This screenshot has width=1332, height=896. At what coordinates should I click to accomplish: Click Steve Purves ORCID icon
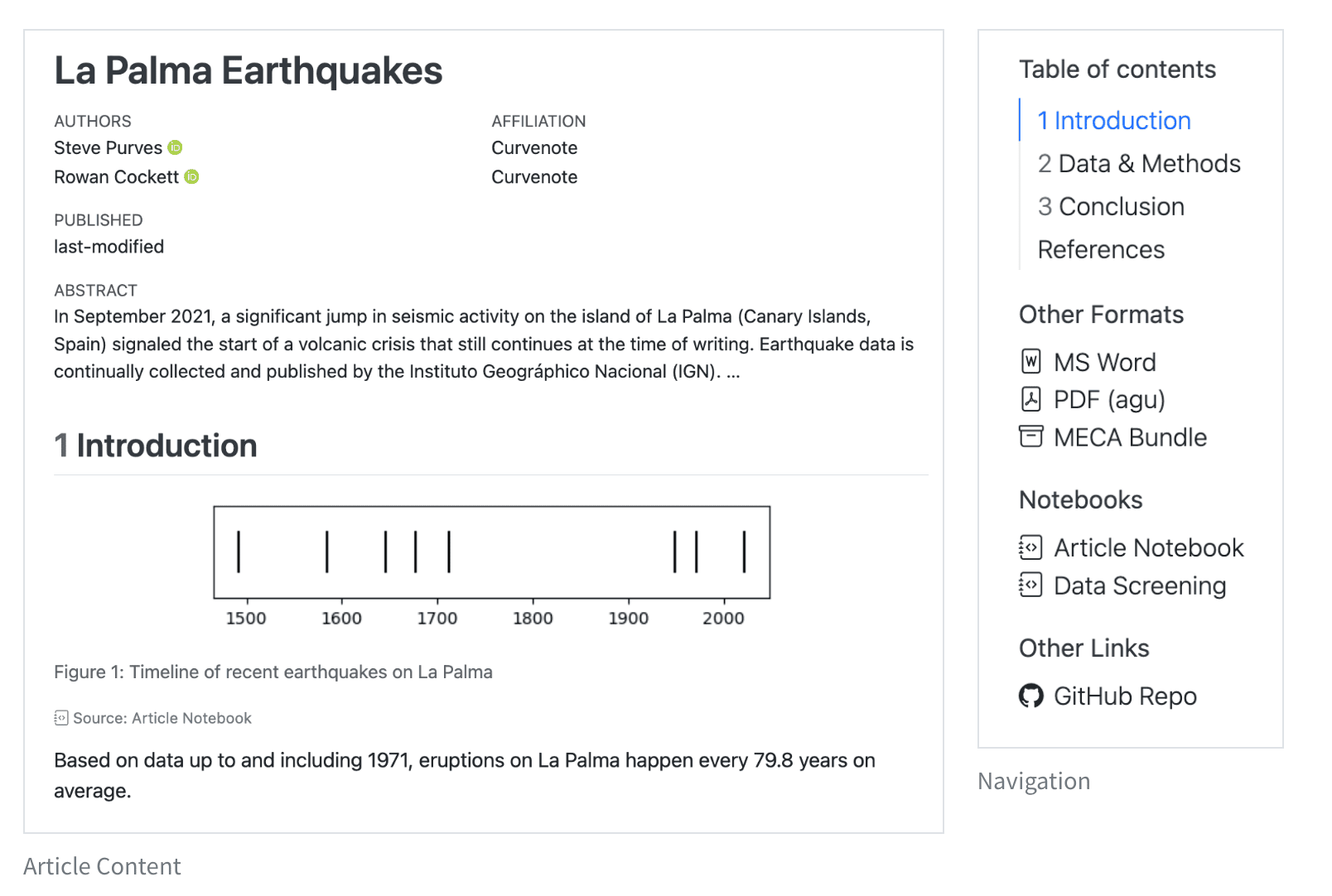(175, 147)
